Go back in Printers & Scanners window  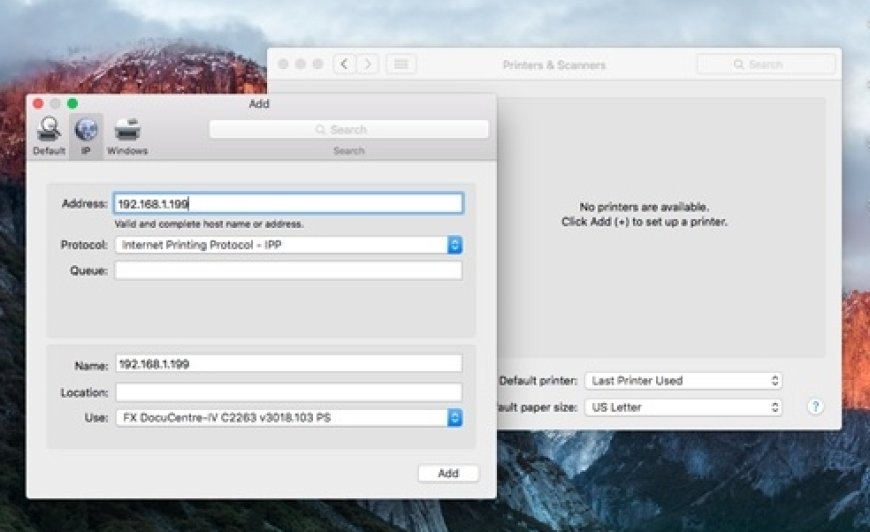[344, 64]
